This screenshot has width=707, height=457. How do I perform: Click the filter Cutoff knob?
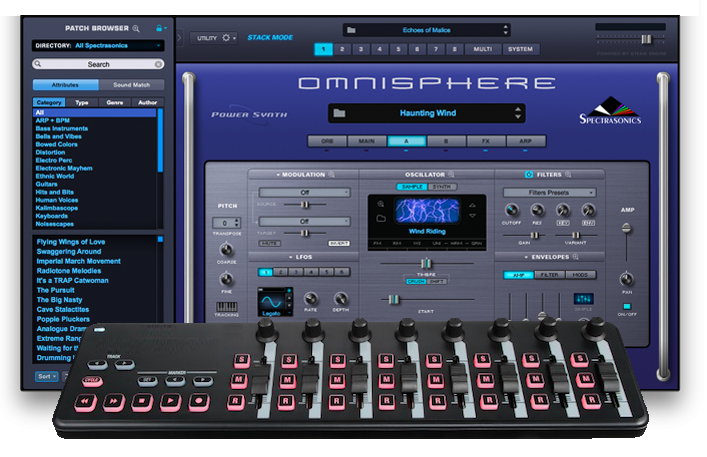[x=511, y=210]
